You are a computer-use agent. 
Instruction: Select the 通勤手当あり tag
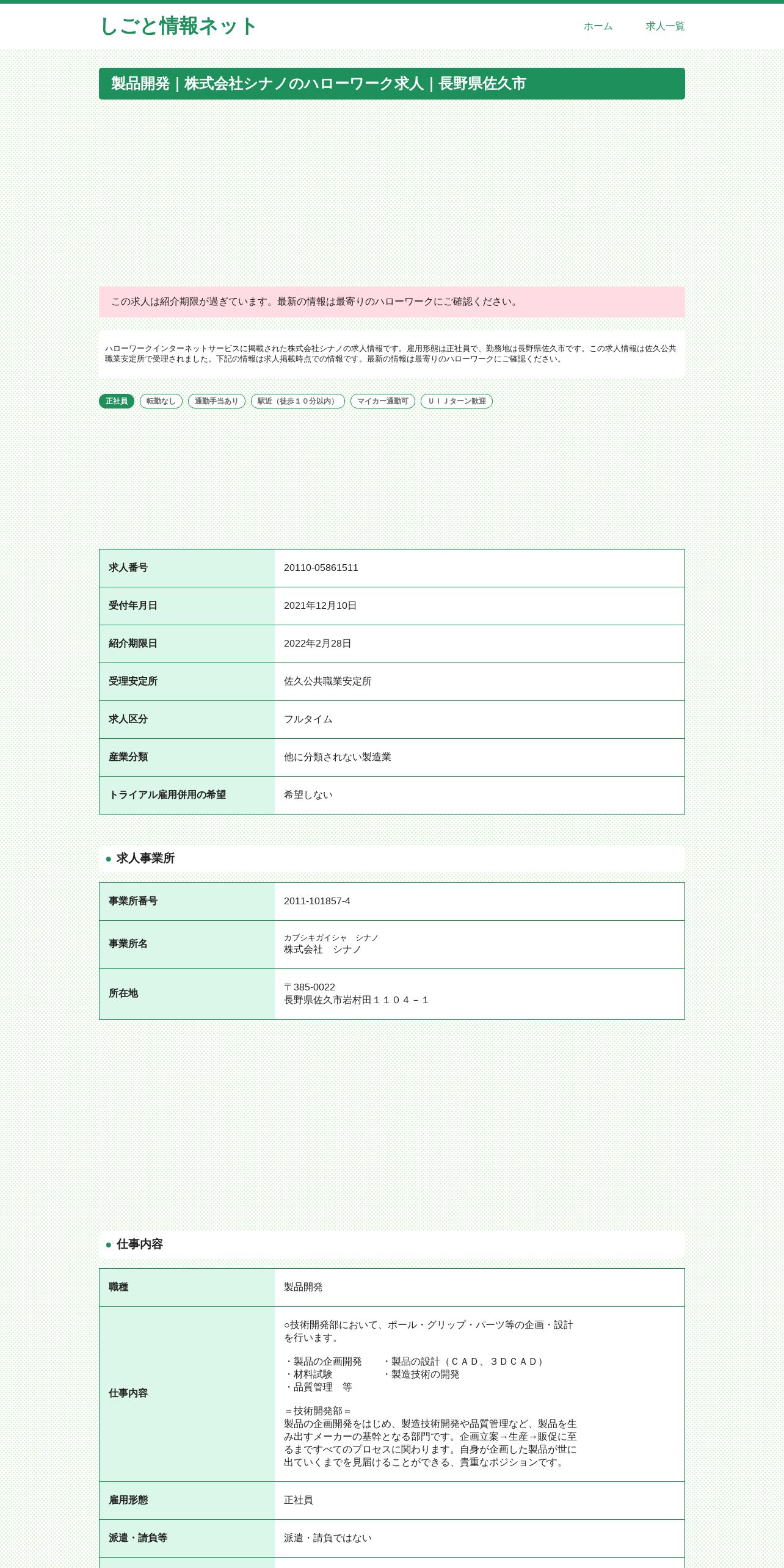tap(217, 401)
